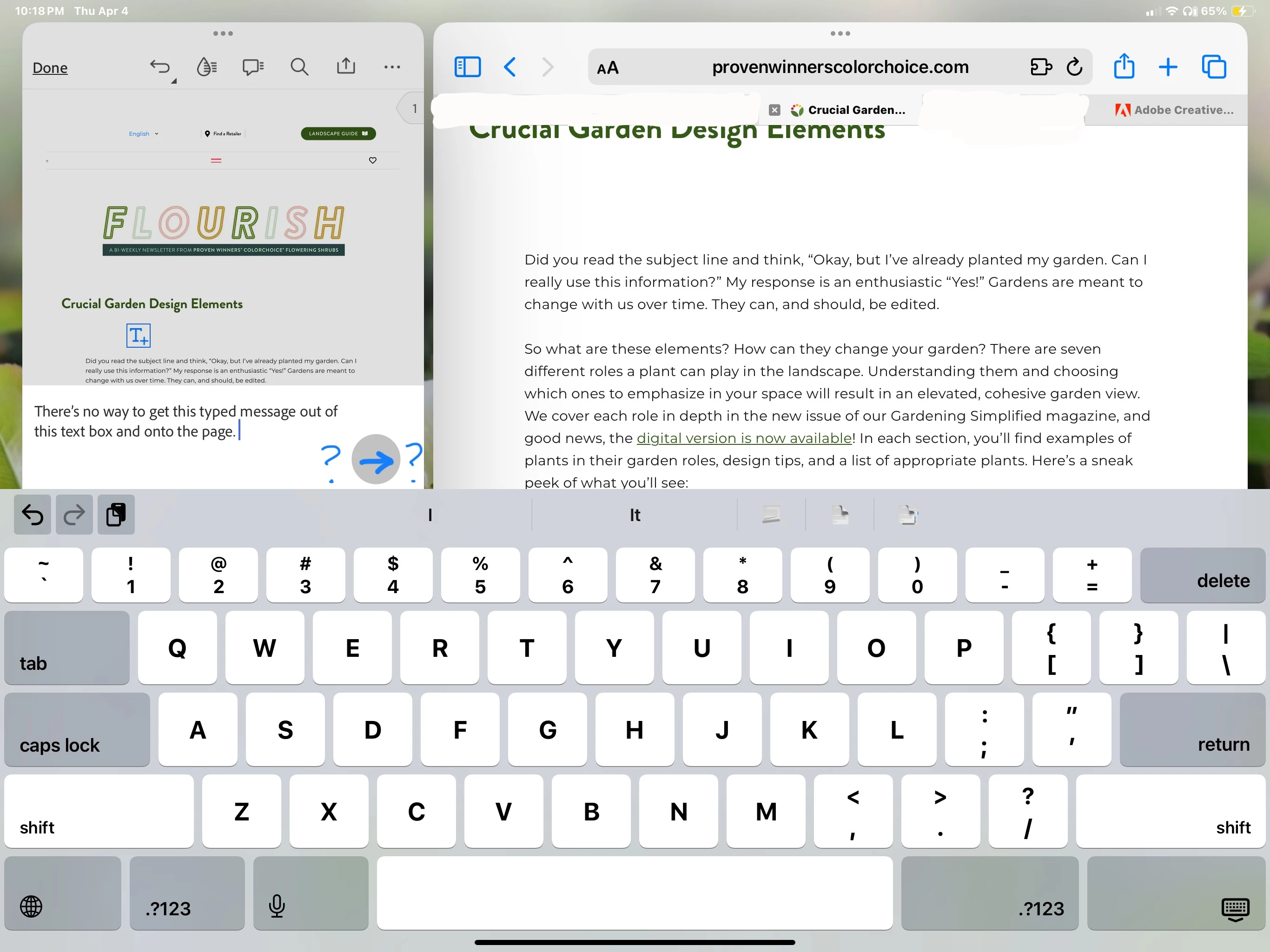Show Safari sidebar panel
This screenshot has width=1270, height=952.
click(467, 67)
